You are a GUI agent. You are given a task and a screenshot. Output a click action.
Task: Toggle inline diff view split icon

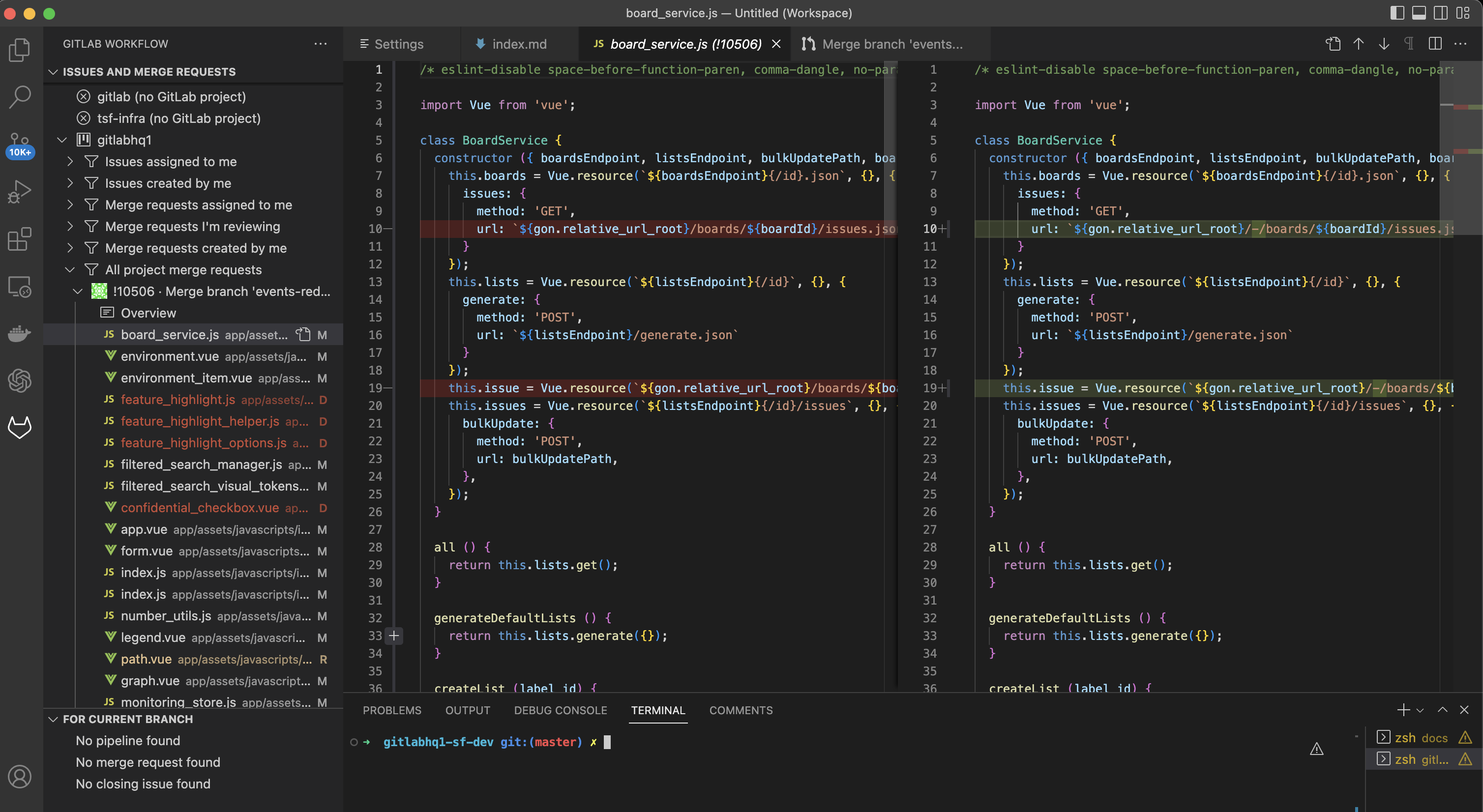[x=1435, y=44]
